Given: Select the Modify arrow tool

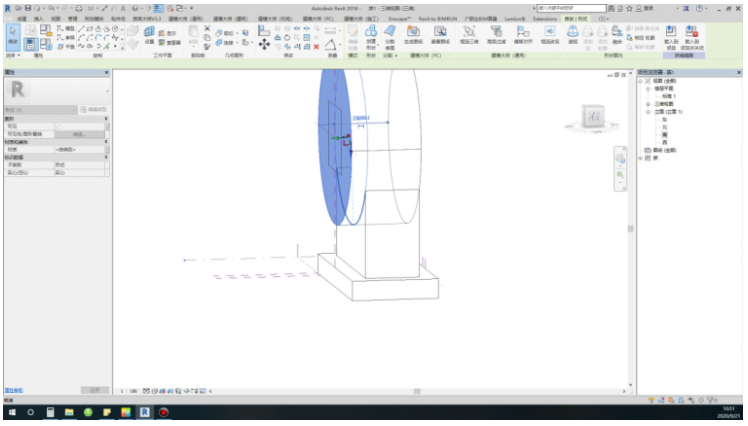Looking at the screenshot, I should coord(13,36).
